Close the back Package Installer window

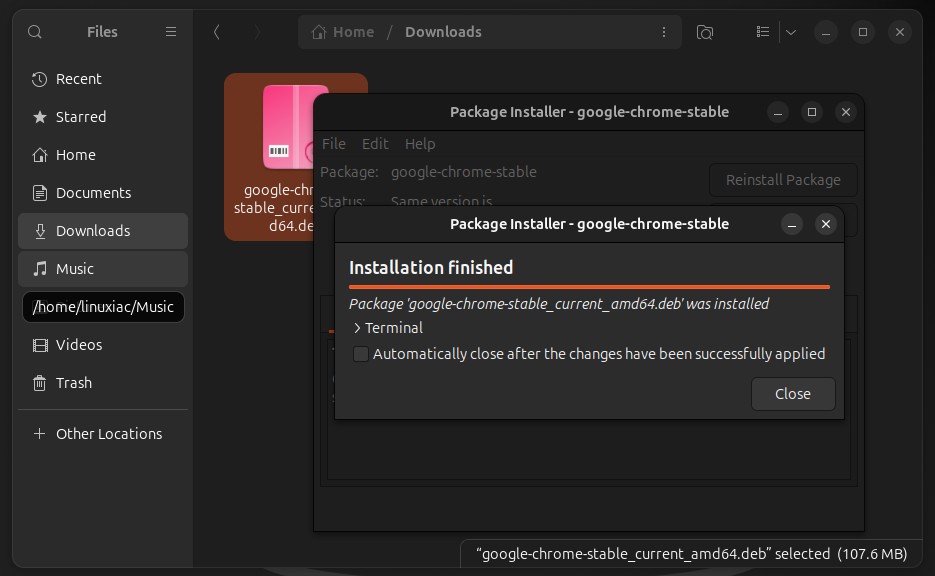[846, 112]
